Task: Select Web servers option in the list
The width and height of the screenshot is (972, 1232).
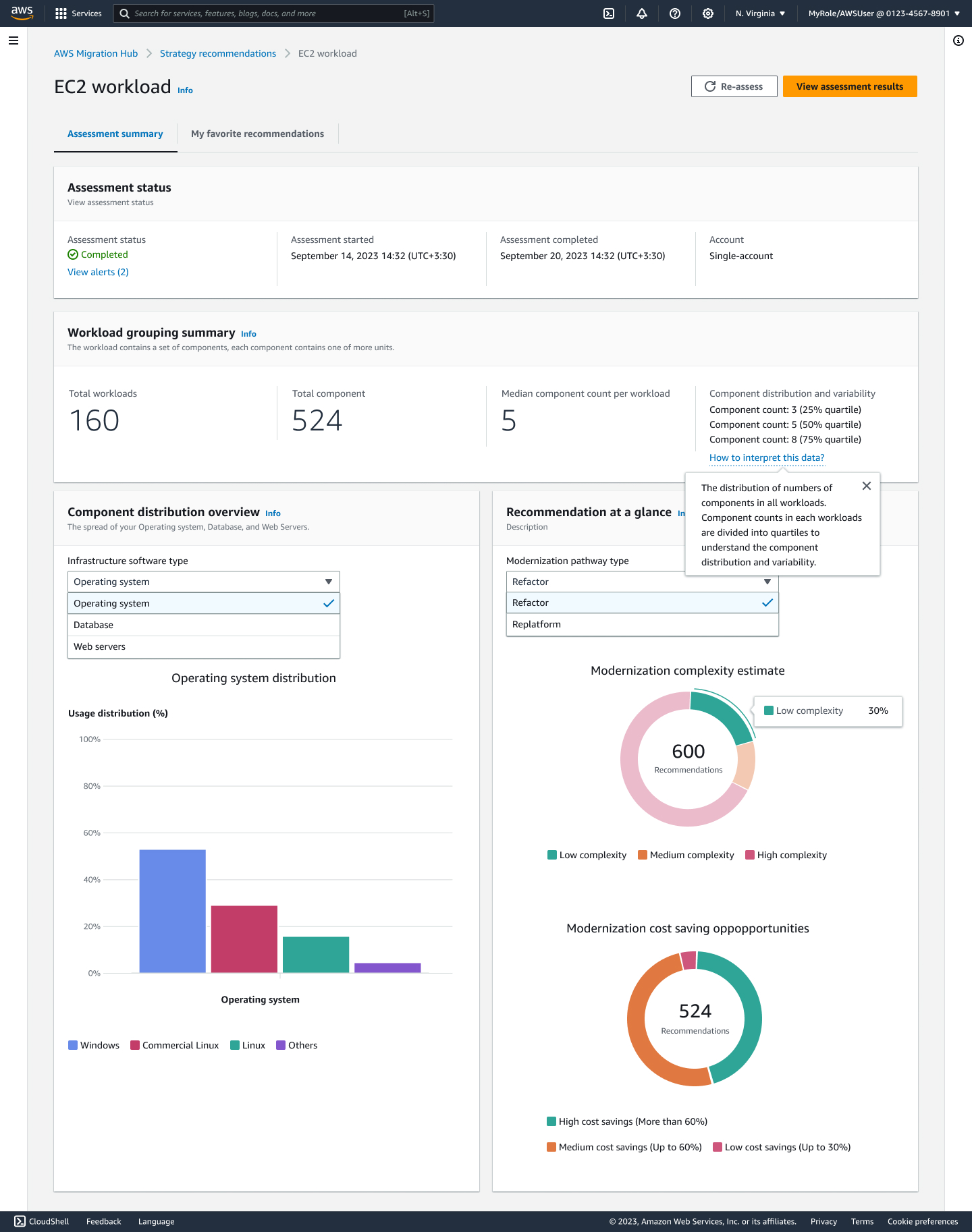Action: [x=204, y=646]
